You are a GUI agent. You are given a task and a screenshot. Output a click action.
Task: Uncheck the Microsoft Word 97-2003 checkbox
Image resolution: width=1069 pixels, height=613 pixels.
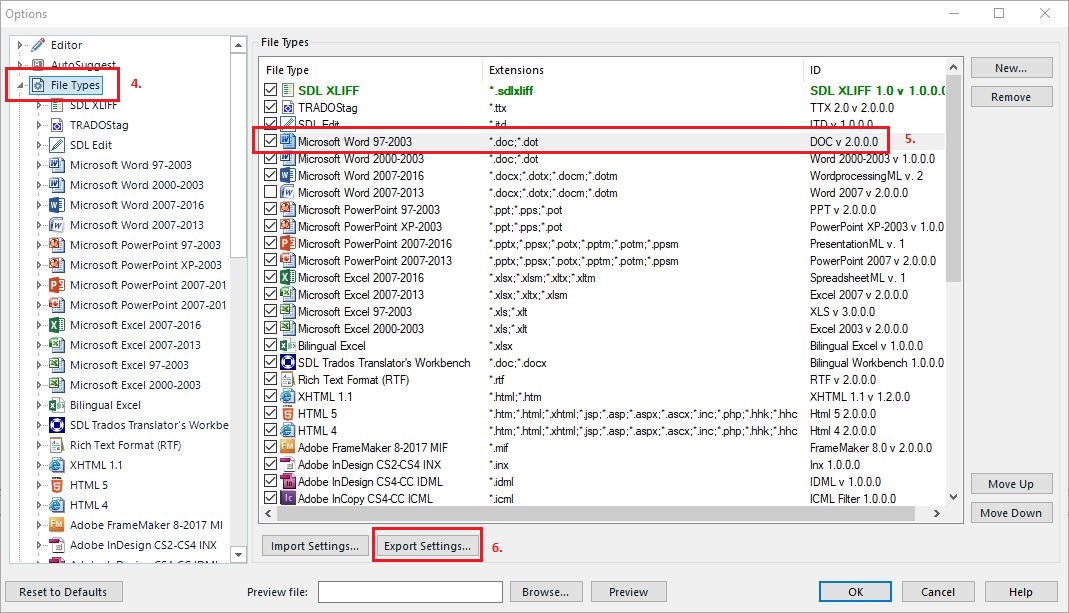271,141
